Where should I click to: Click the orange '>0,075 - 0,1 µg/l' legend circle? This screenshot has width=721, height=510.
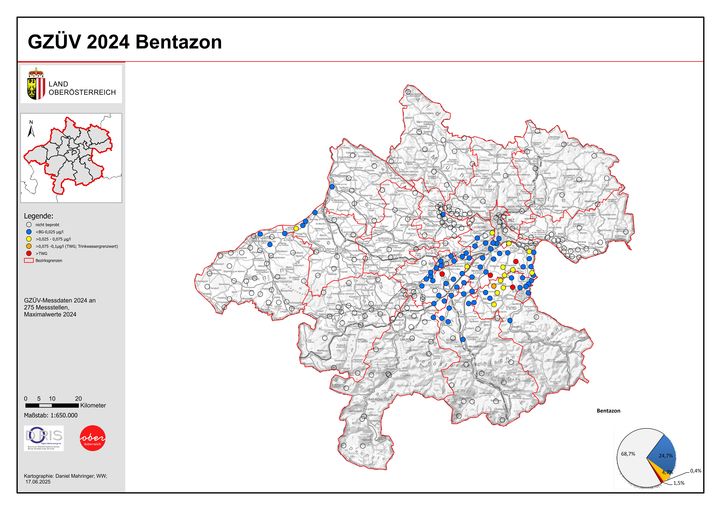(28, 247)
